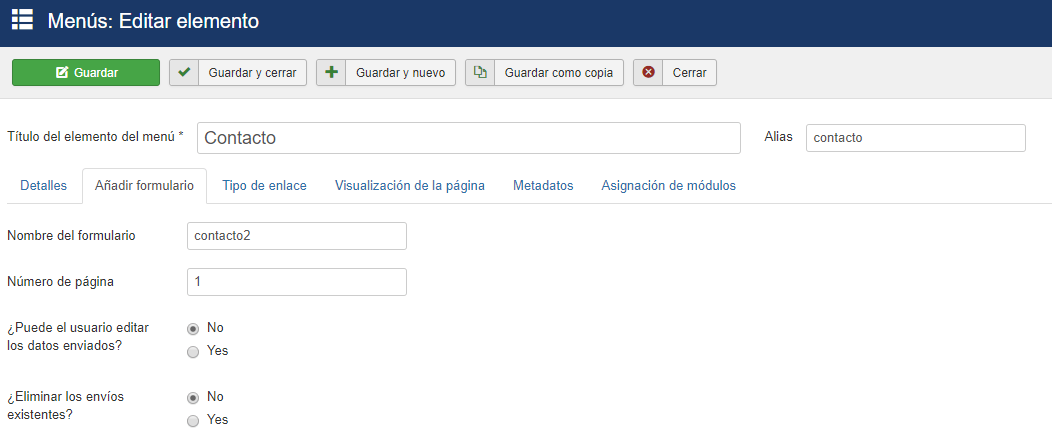Click the Cerrar button label
The image size is (1052, 436).
tap(690, 72)
